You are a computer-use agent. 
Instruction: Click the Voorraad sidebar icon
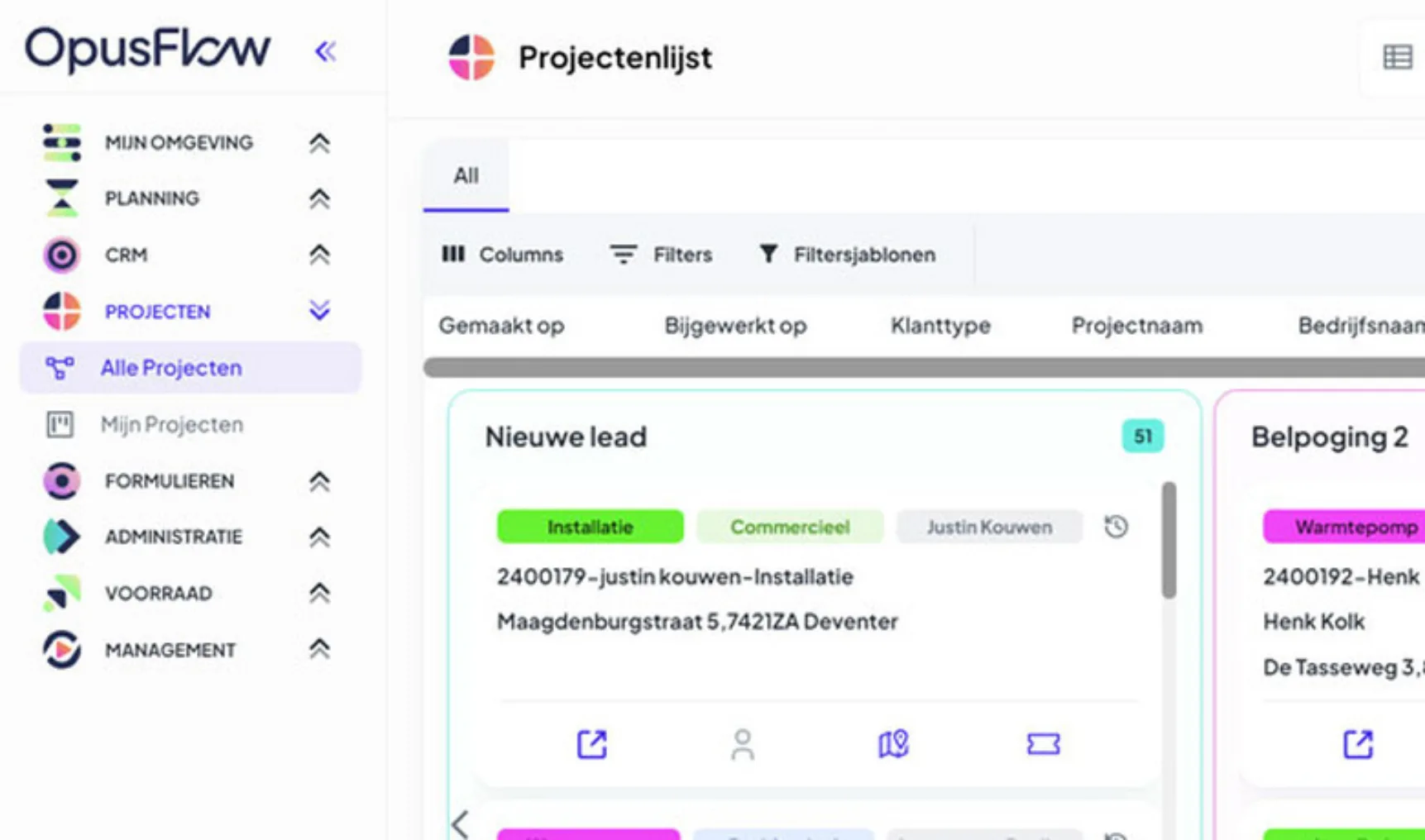[x=62, y=593]
